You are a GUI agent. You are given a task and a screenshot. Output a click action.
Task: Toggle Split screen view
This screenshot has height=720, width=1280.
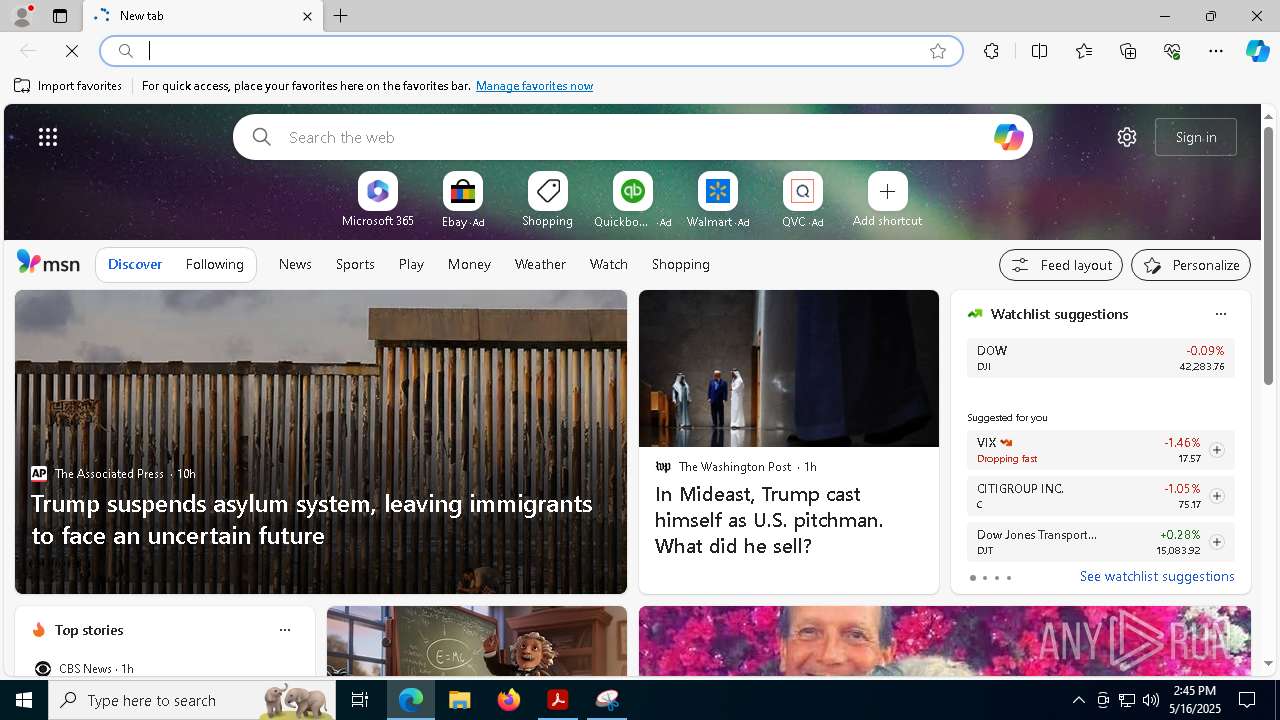pos(1039,51)
